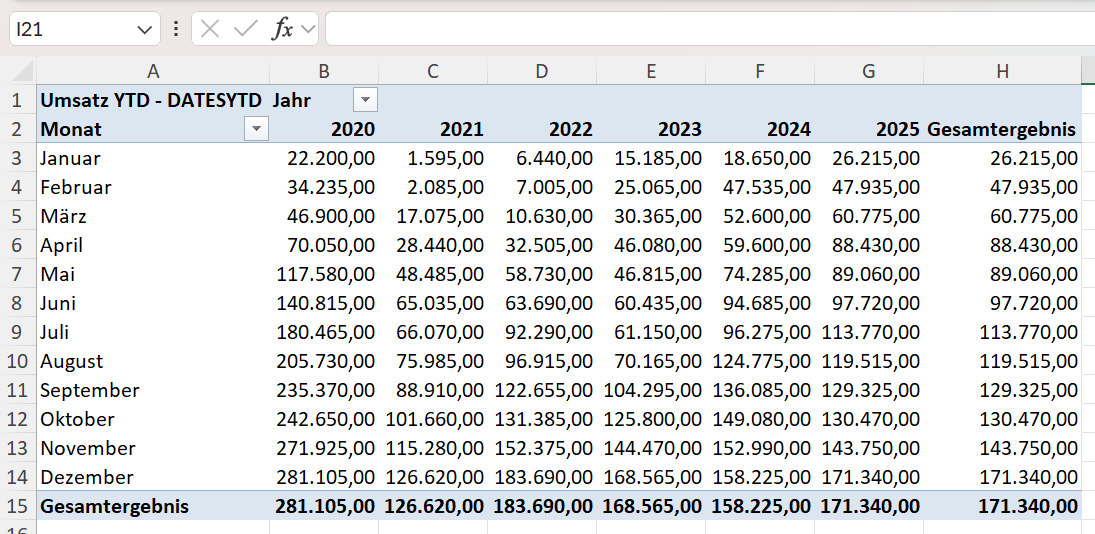Click the 2023 year column label cell

pyautogui.click(x=651, y=129)
